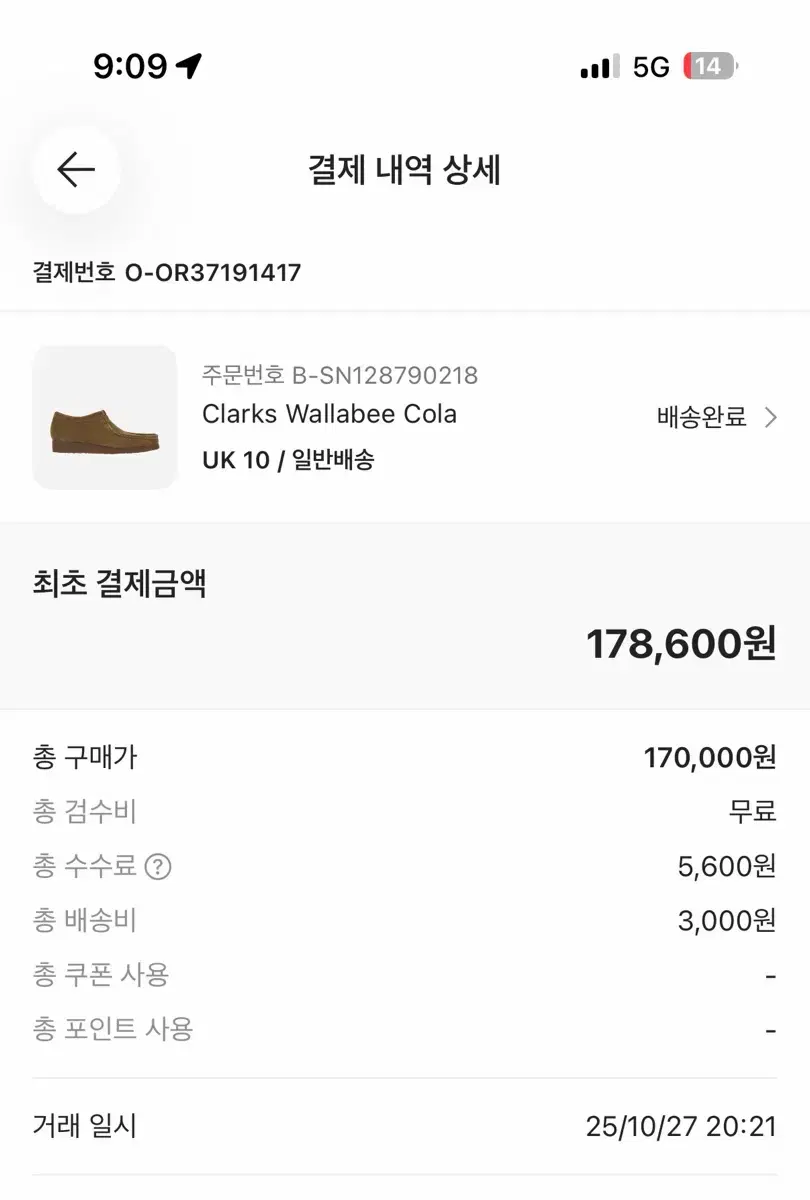Screen dimensions: 810x1200
Task: Tap the 5G network indicator
Action: click(651, 67)
